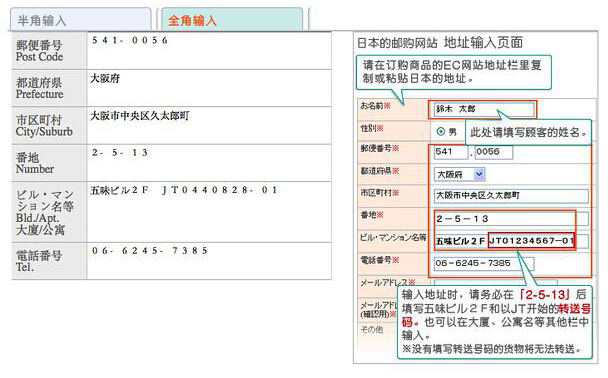608x378 pixels.
Task: Select the 番地 value 2-5-13 in the table
Action: click(120, 153)
